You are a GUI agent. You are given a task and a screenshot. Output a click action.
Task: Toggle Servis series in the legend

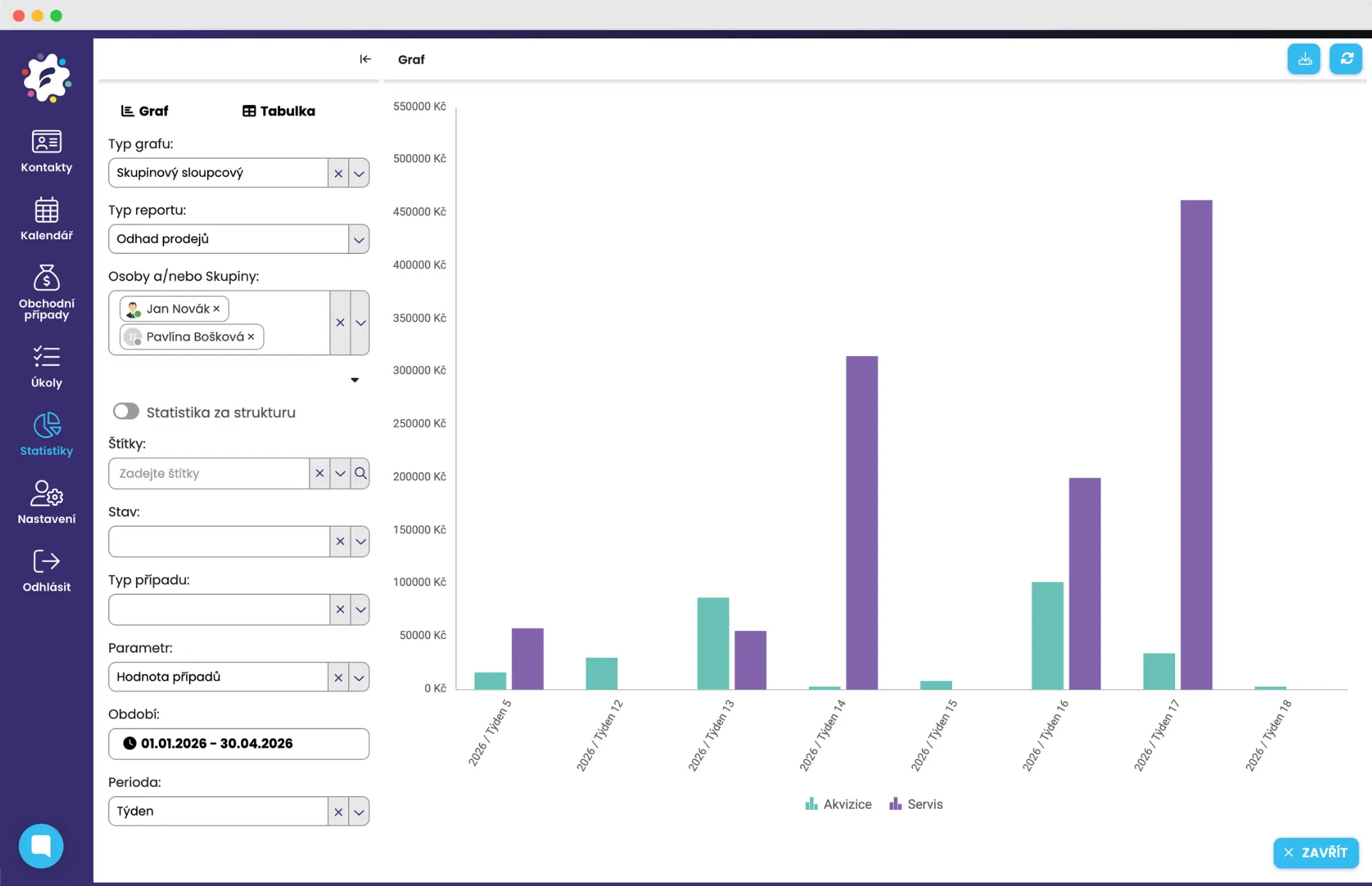point(916,804)
